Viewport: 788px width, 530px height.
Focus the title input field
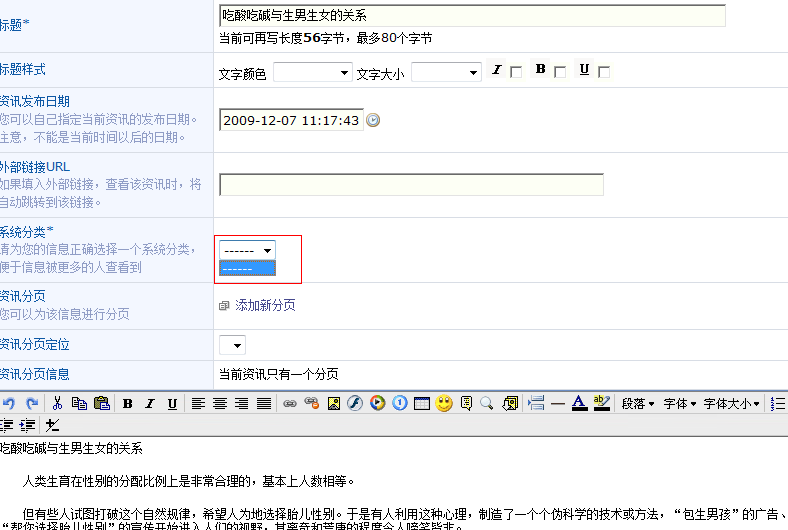(x=472, y=16)
